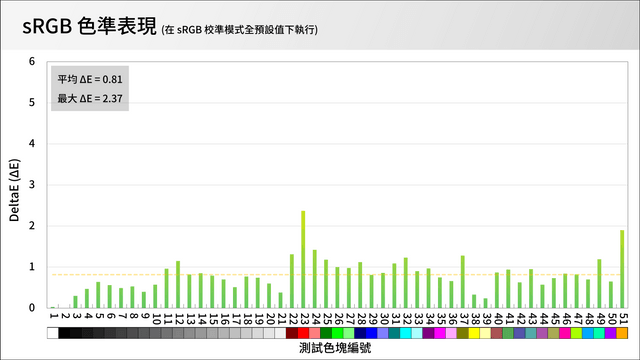Click the yellow swatch under patch 38

point(474,333)
